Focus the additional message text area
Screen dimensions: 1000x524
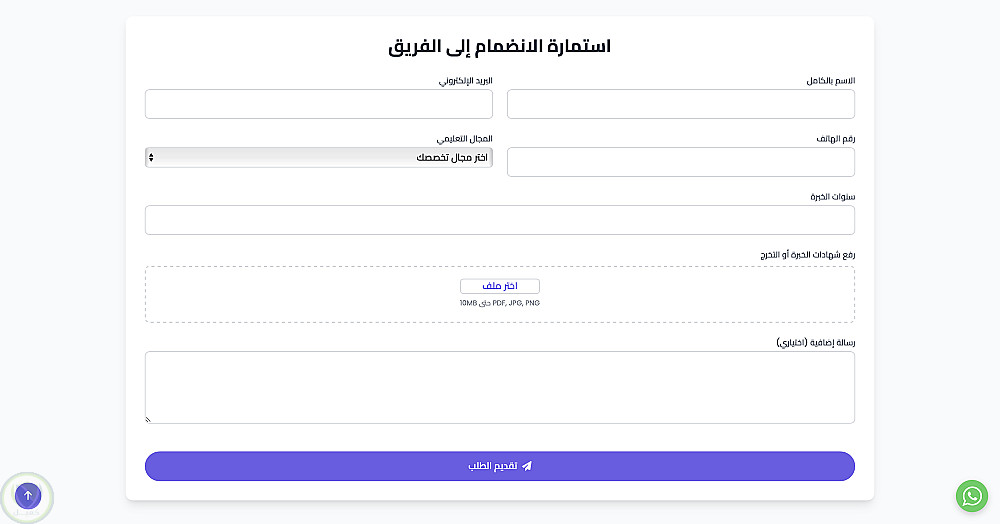[x=500, y=387]
